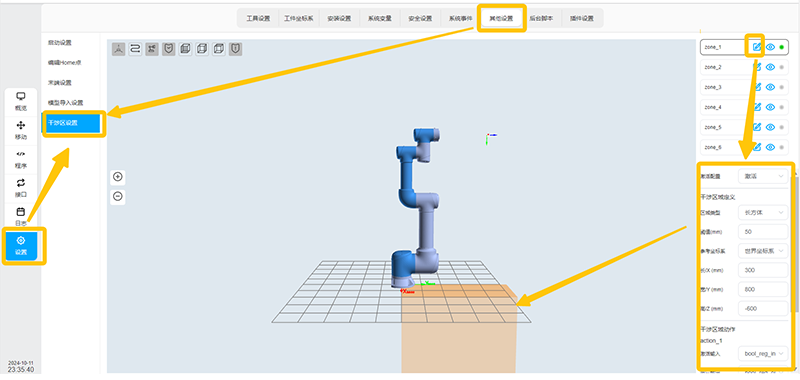Screen dimensions: 800x380
Task: Click the coordinate axes icon in the viewport toolbar
Action: point(118,49)
